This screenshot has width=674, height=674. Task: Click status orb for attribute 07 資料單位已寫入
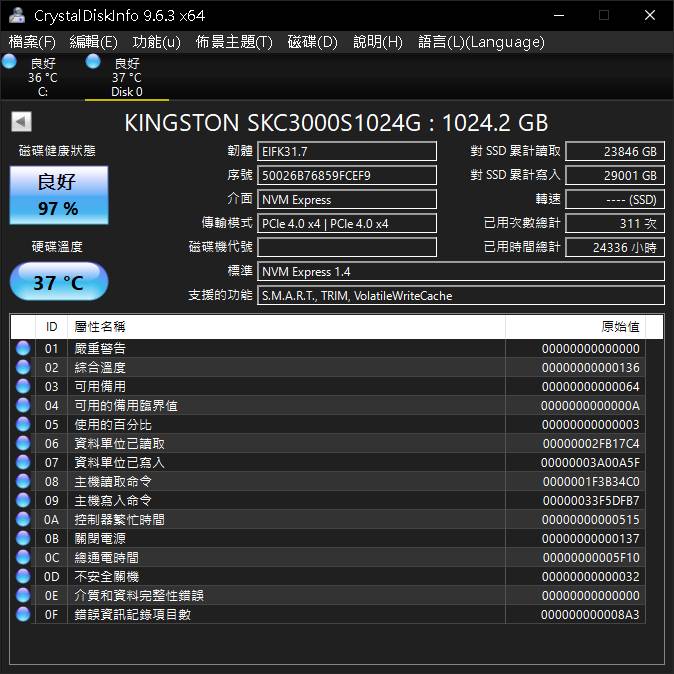coord(23,462)
